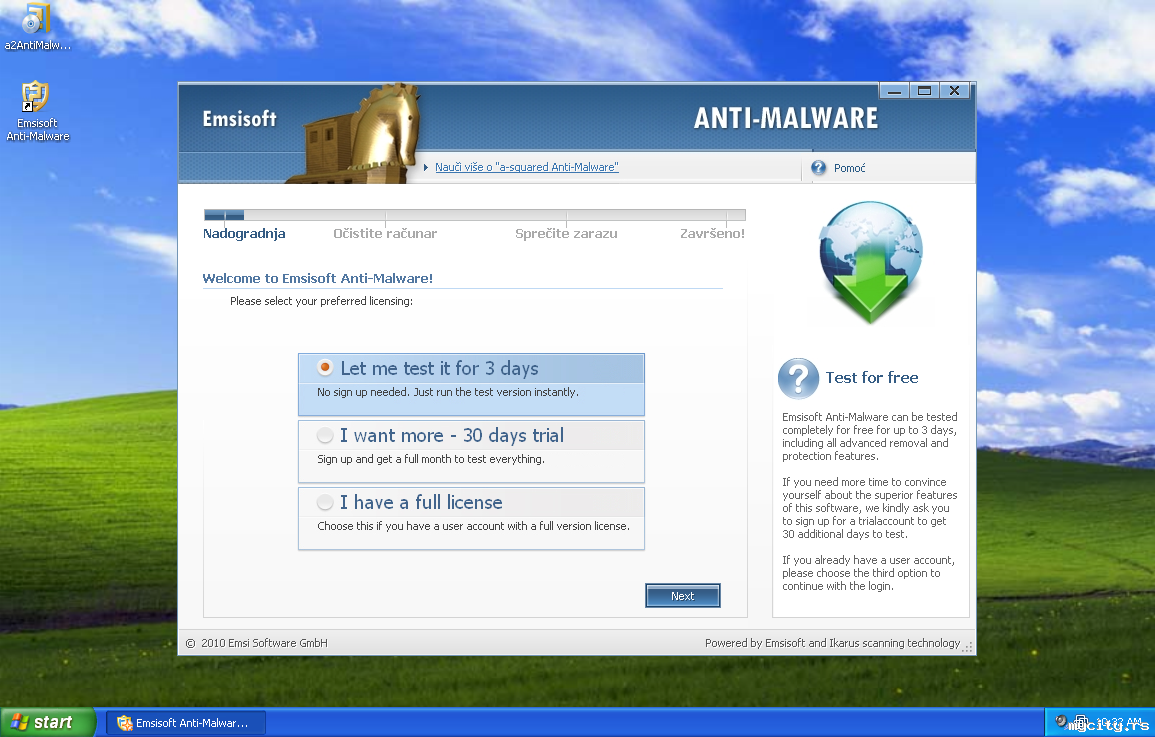
Task: Click the Emsisoft brand name in header
Action: coord(239,119)
